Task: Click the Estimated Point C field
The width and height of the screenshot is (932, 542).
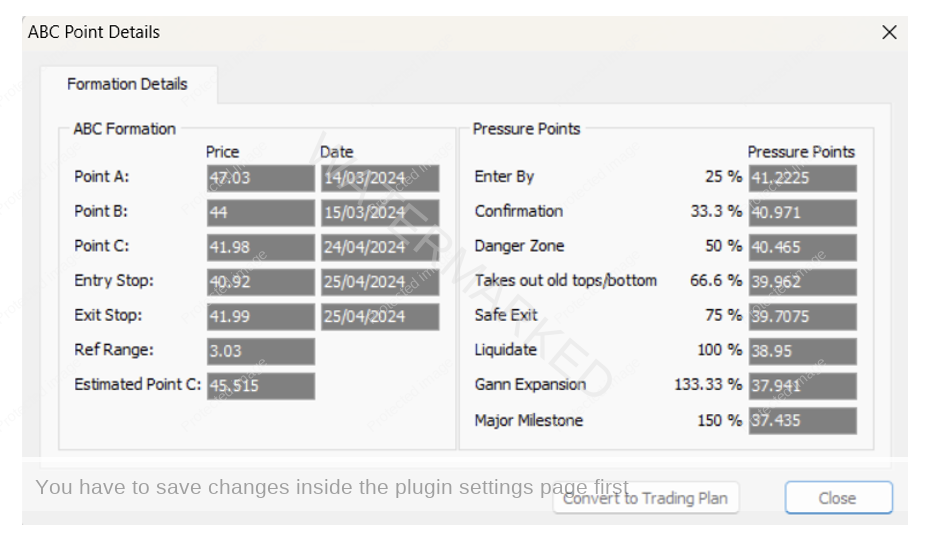Action: 261,386
